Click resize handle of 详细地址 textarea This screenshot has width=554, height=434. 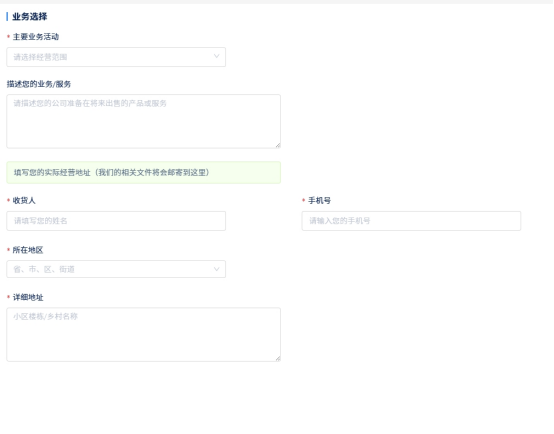tap(278, 358)
